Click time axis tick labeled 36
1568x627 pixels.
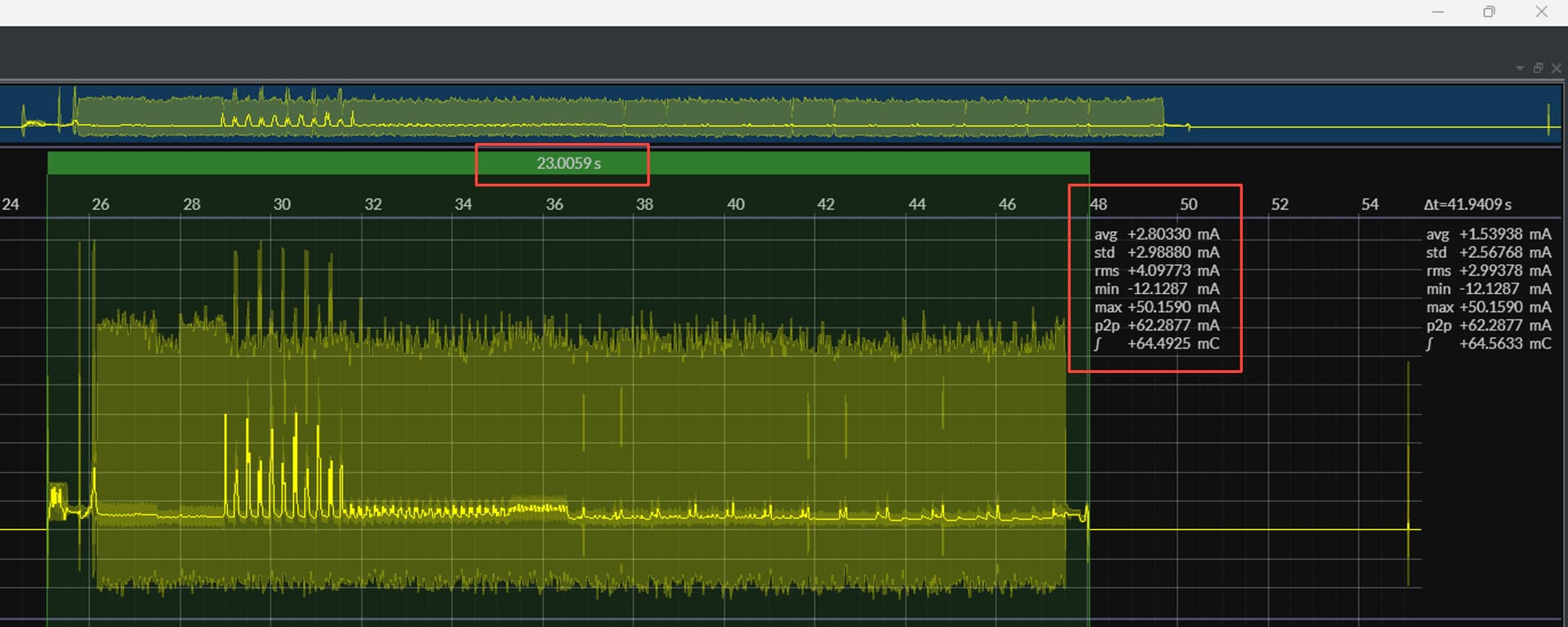tap(555, 205)
